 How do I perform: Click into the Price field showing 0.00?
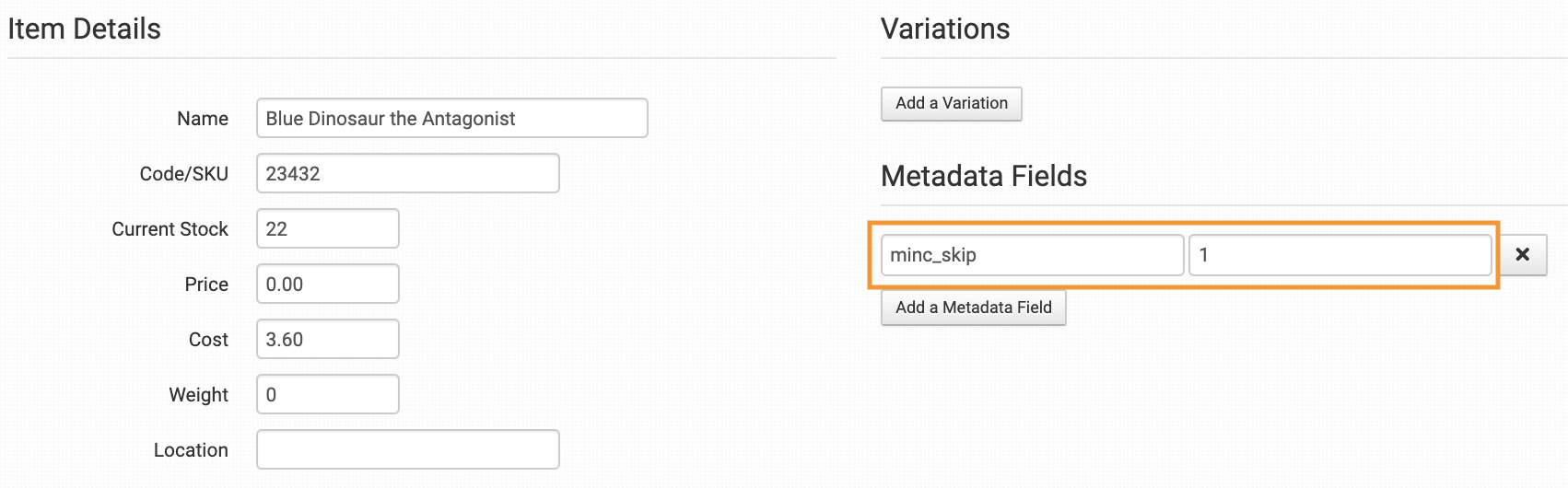click(327, 285)
